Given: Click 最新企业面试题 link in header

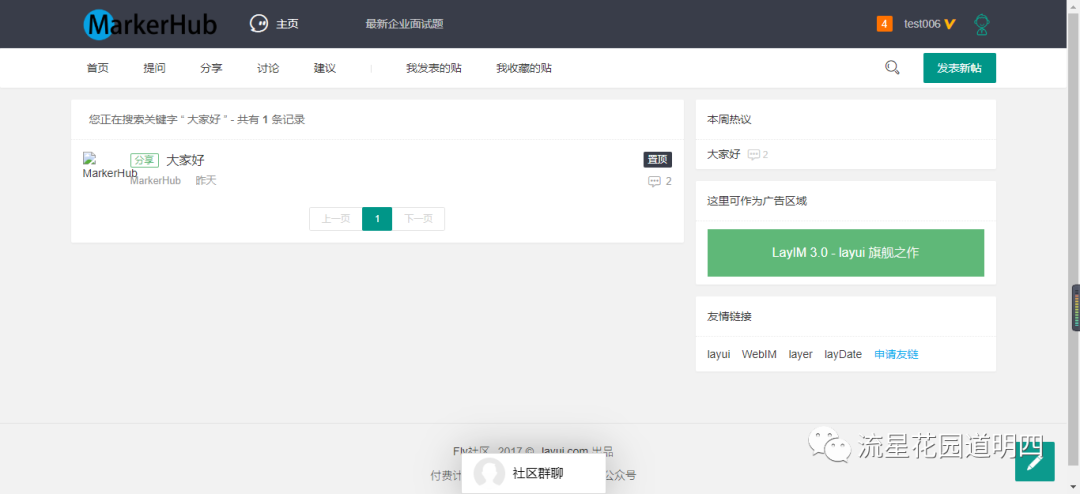Looking at the screenshot, I should point(404,24).
